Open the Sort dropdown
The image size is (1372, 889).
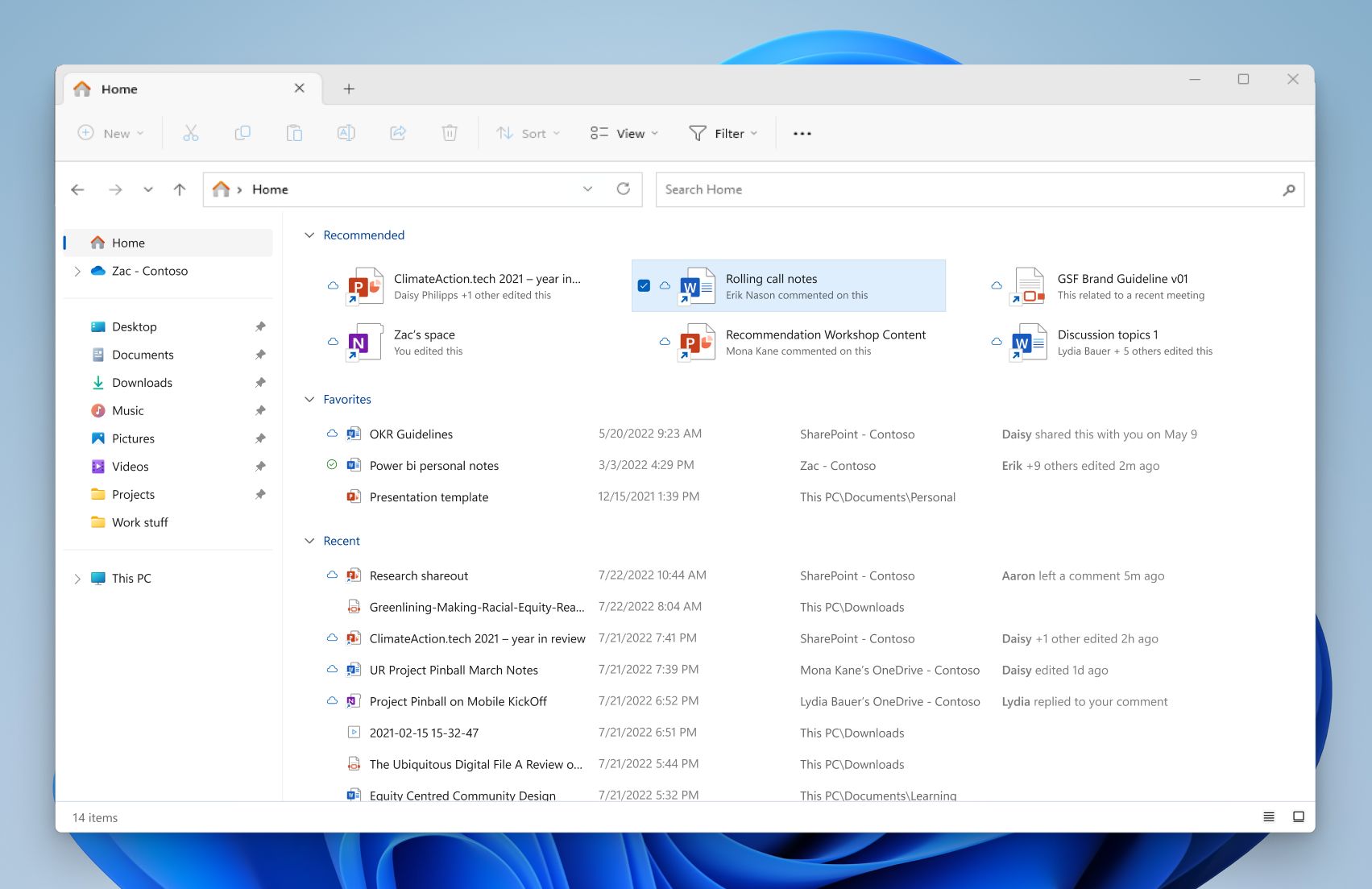tap(528, 133)
